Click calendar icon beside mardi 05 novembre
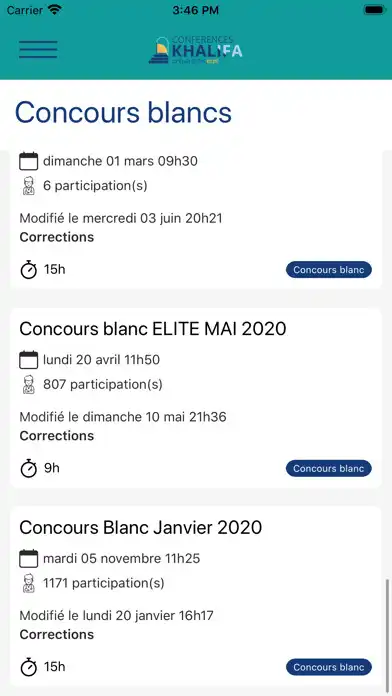The image size is (392, 696). (x=29, y=558)
